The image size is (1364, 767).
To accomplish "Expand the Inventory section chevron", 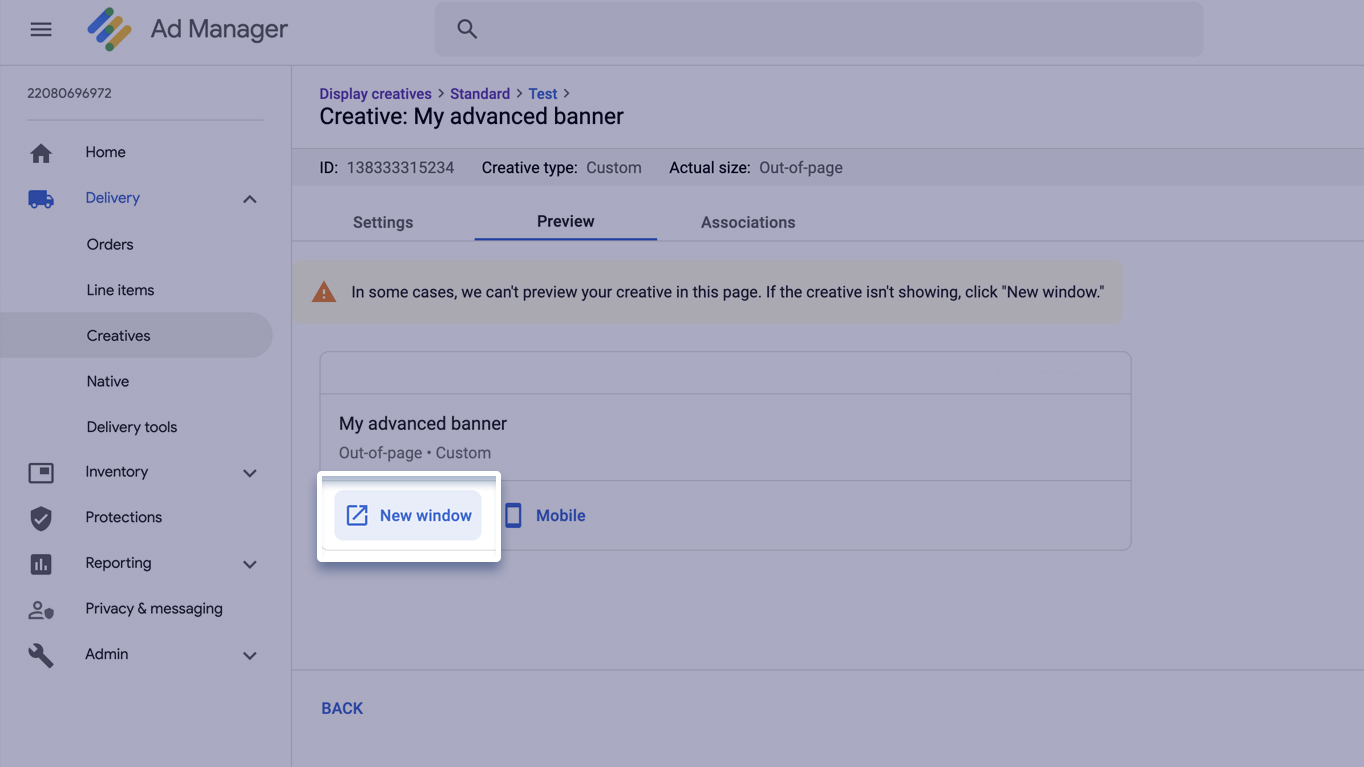I will click(x=250, y=473).
